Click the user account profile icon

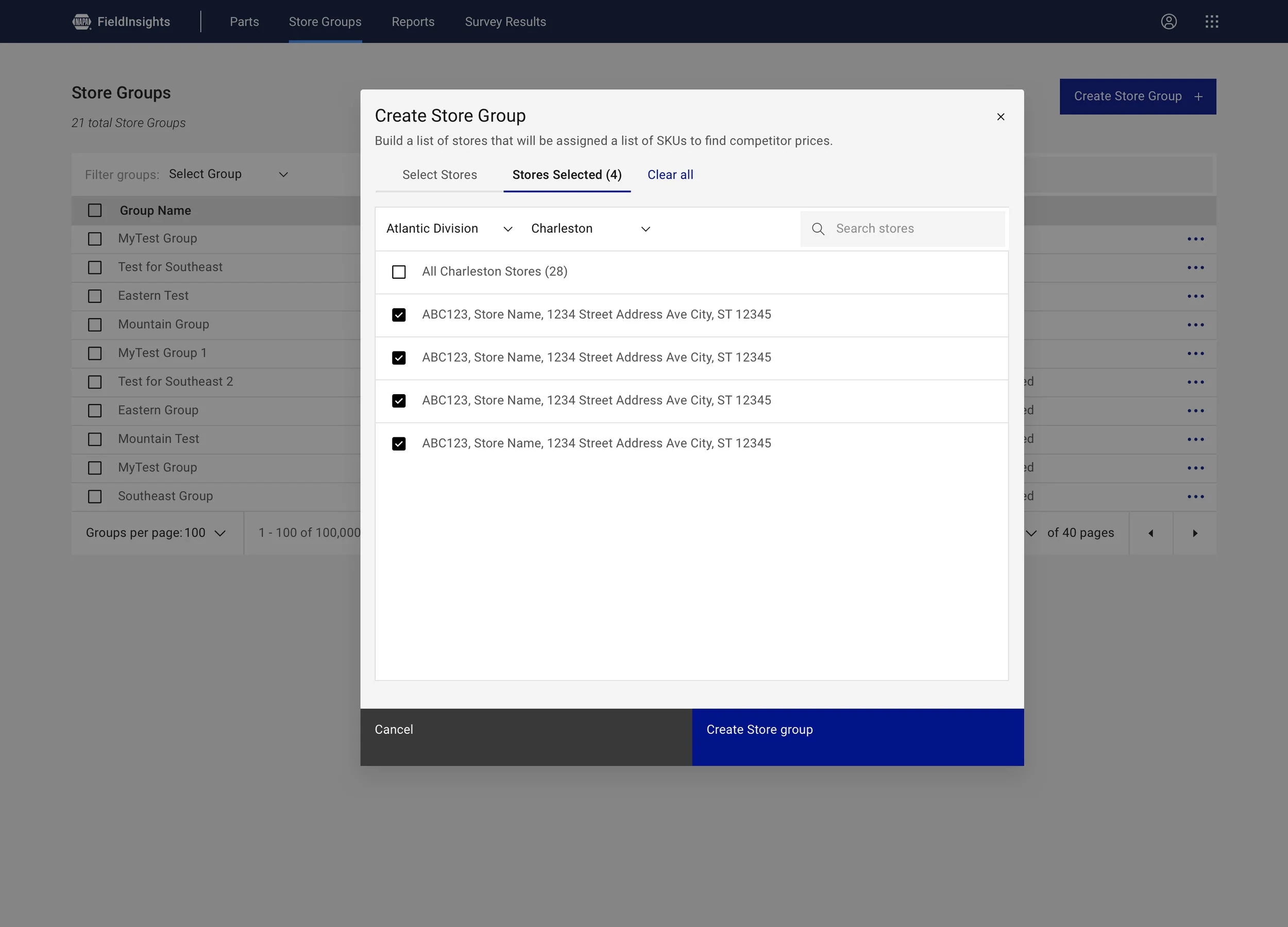1168,22
